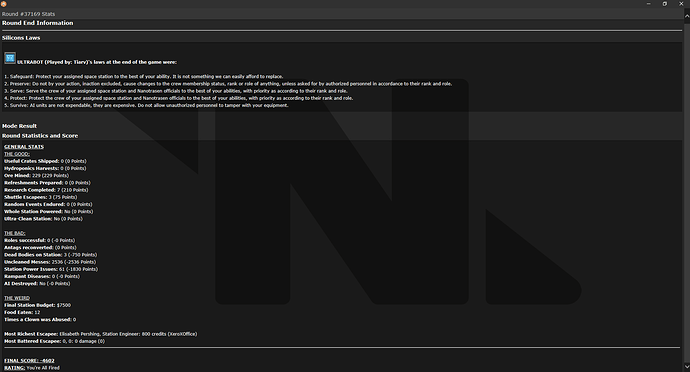Select law 2 'Preserve' text line
The height and width of the screenshot is (372, 690).
[228, 84]
